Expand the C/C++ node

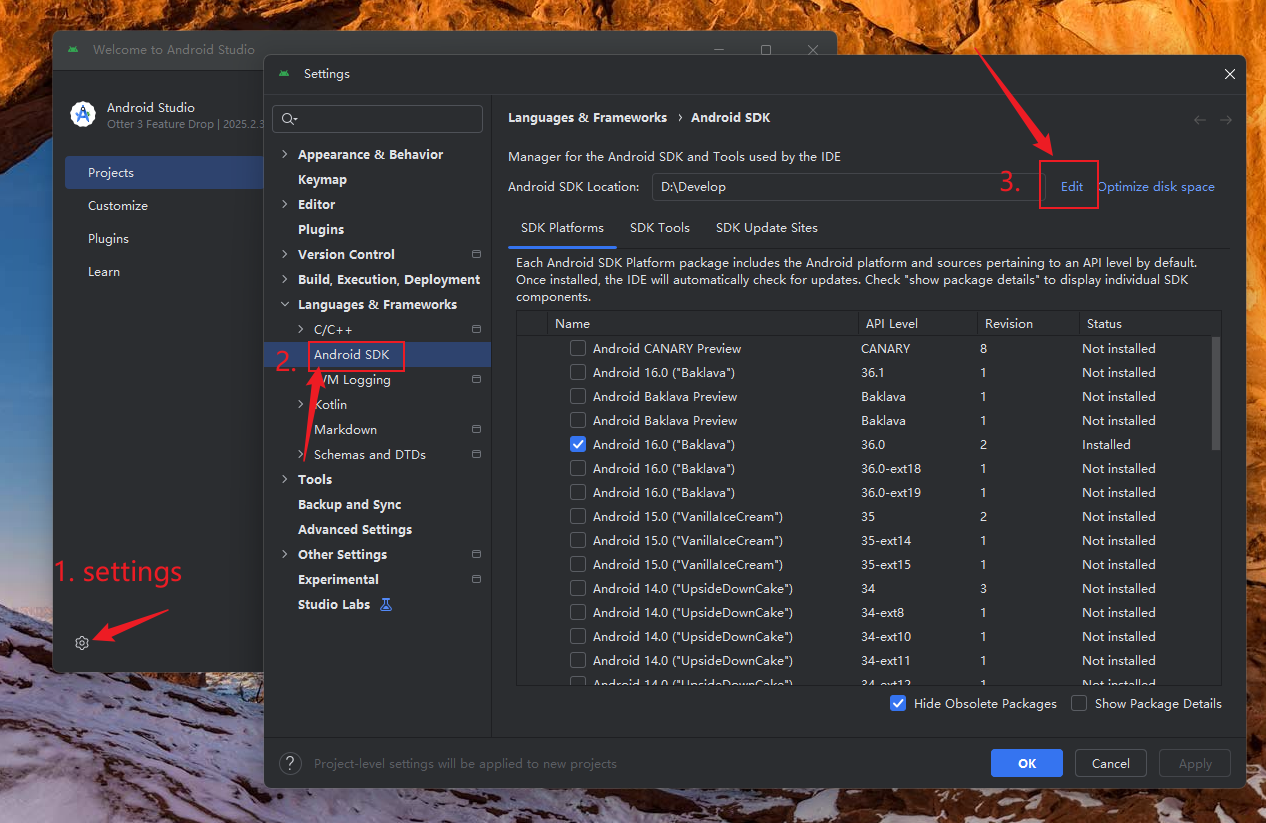[x=301, y=329]
